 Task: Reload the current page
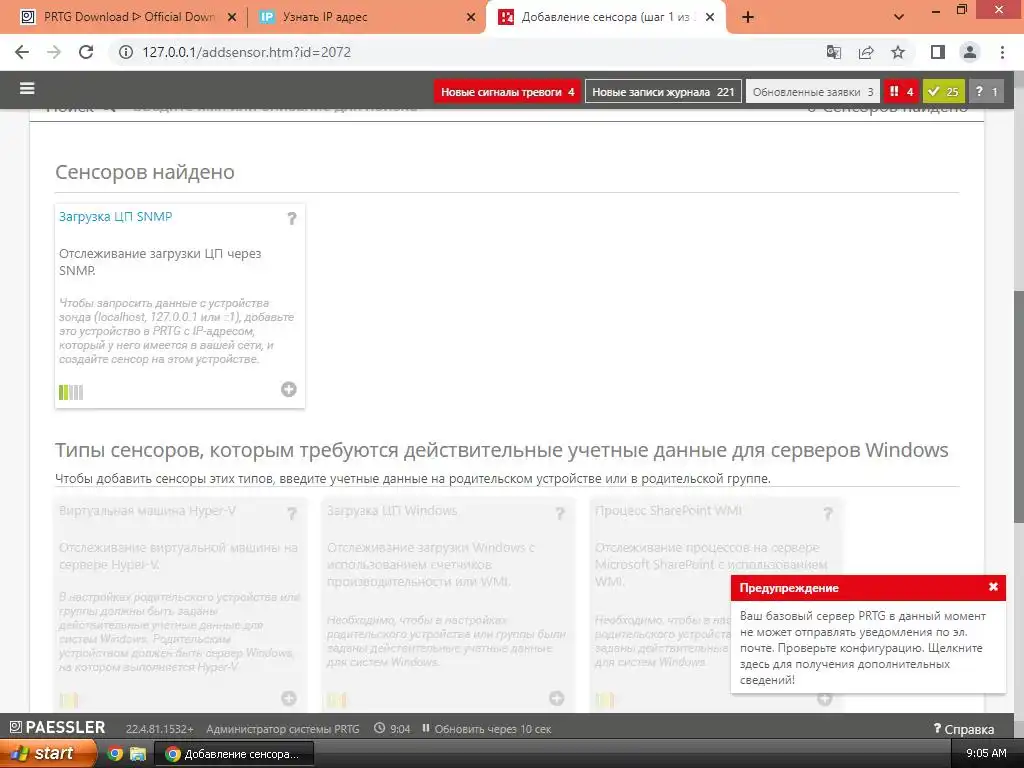(86, 52)
